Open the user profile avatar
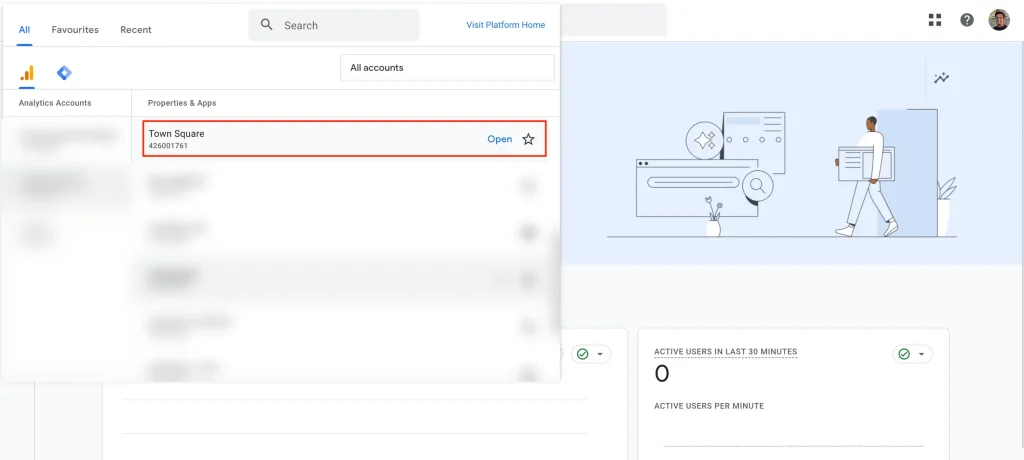 [999, 20]
